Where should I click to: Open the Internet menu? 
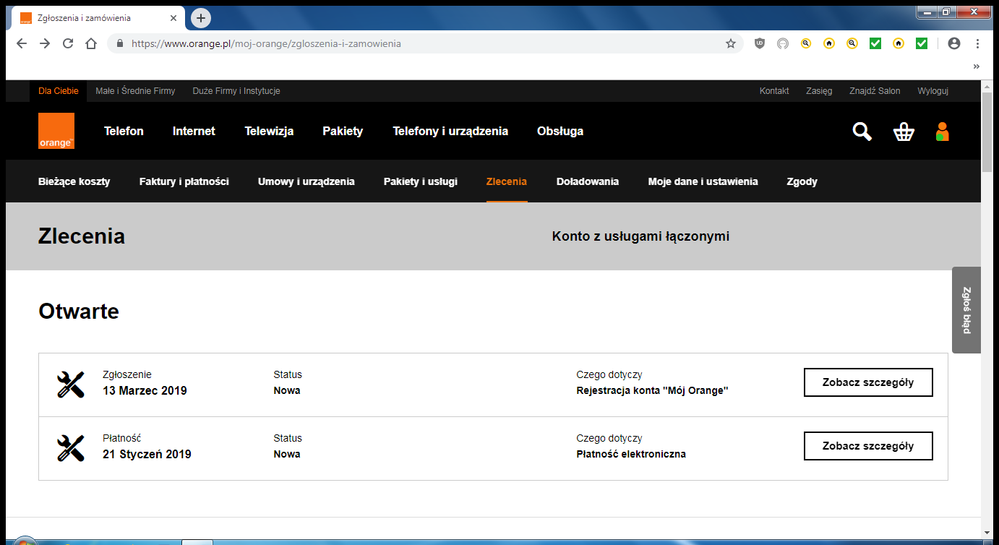[194, 131]
